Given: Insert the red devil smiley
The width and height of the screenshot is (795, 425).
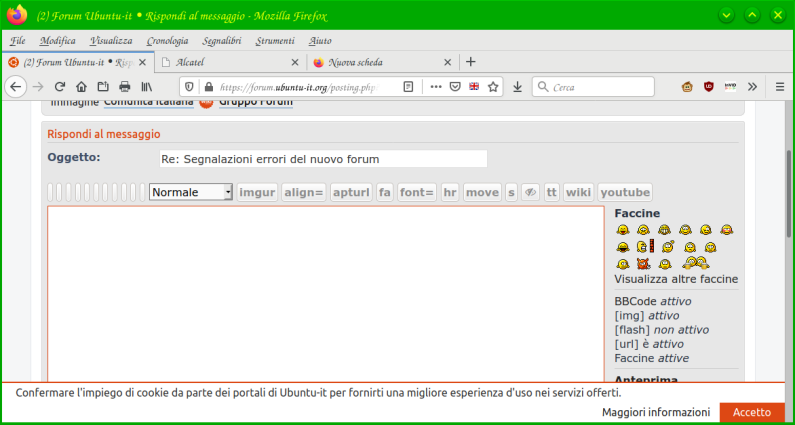Looking at the screenshot, I should pyautogui.click(x=643, y=264).
